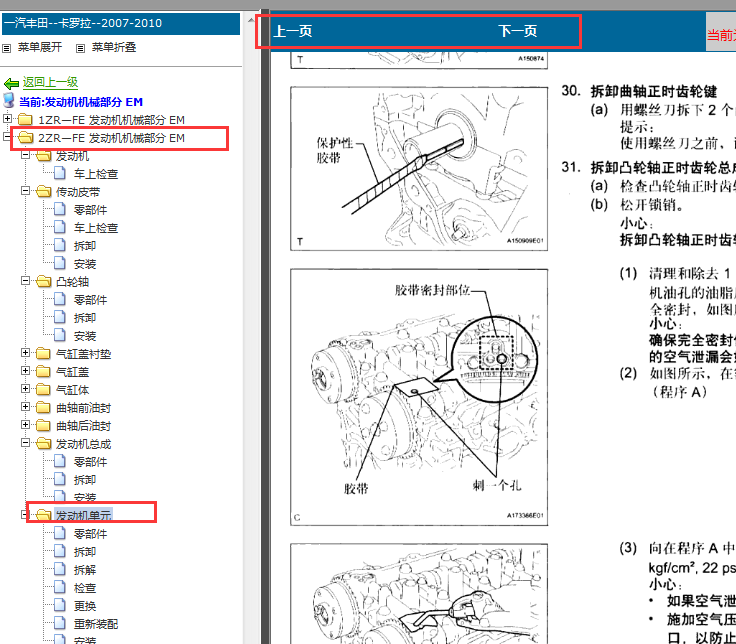This screenshot has height=644, width=736.
Task: Click page icon of 零部件 under 传动皮带
Action: 60,209
